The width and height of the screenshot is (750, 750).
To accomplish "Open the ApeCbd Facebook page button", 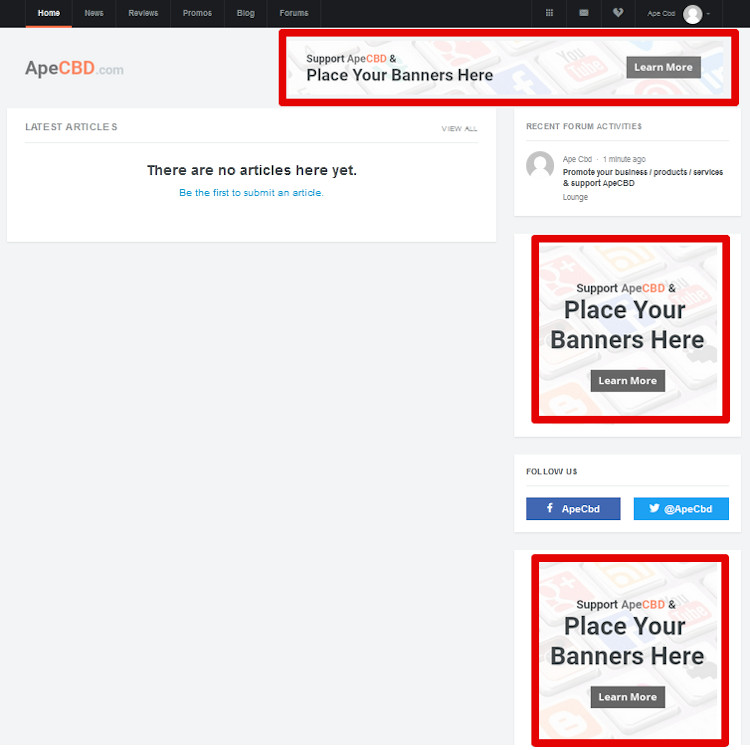I will tap(573, 509).
